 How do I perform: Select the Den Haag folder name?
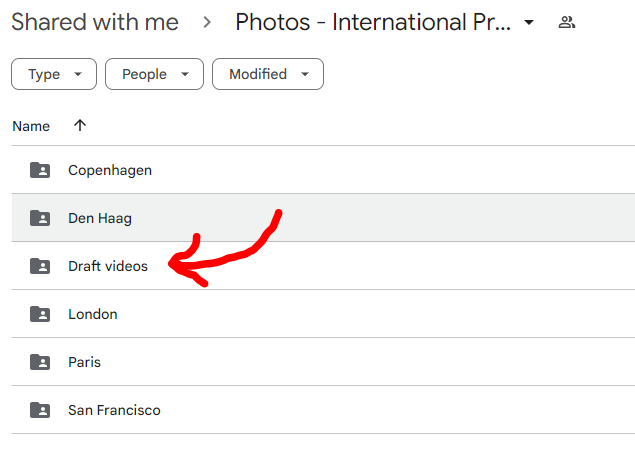point(100,218)
